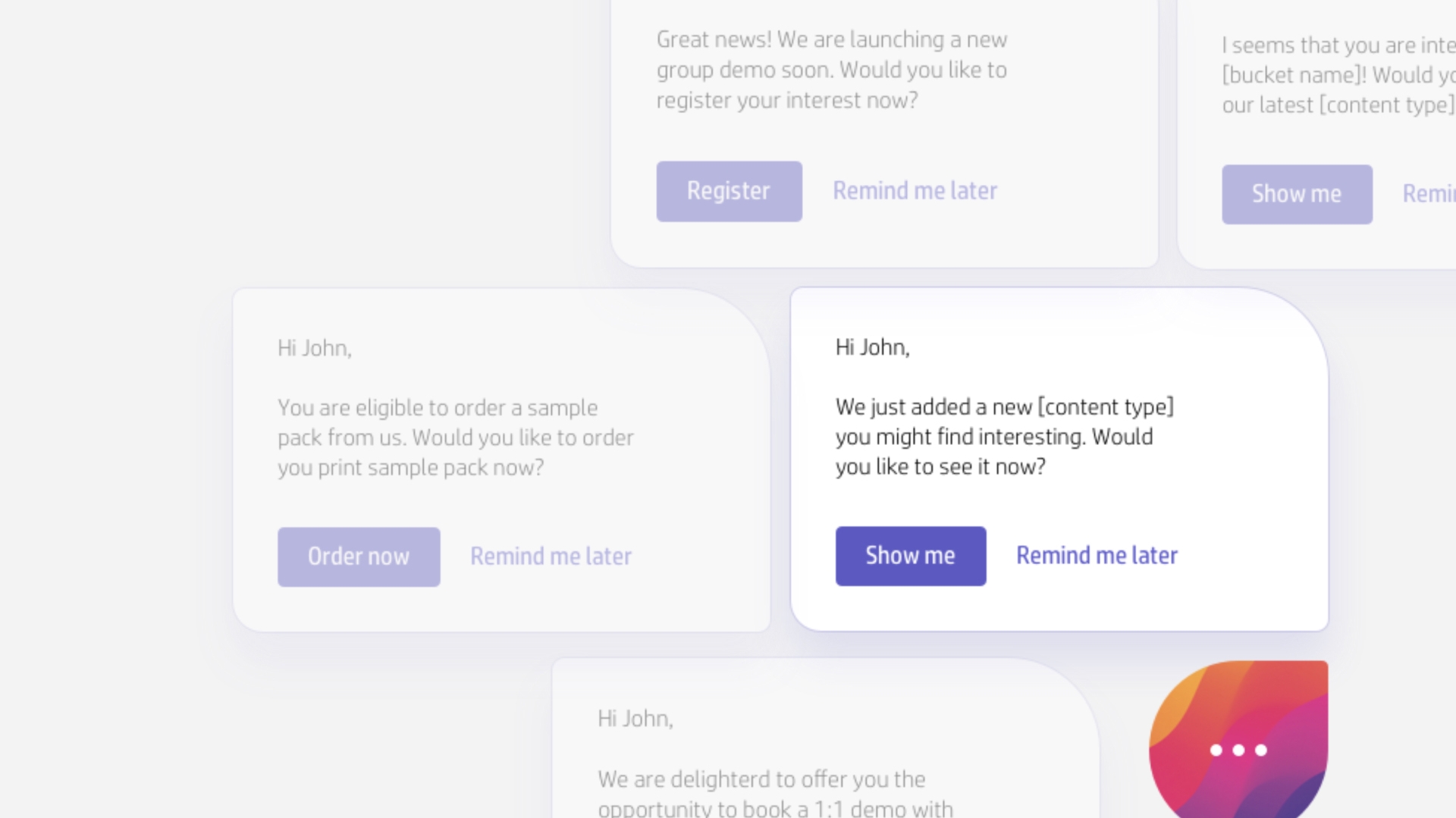Viewport: 1456px width, 818px height.
Task: Click Remind me later in the new content card
Action: [x=1097, y=556]
